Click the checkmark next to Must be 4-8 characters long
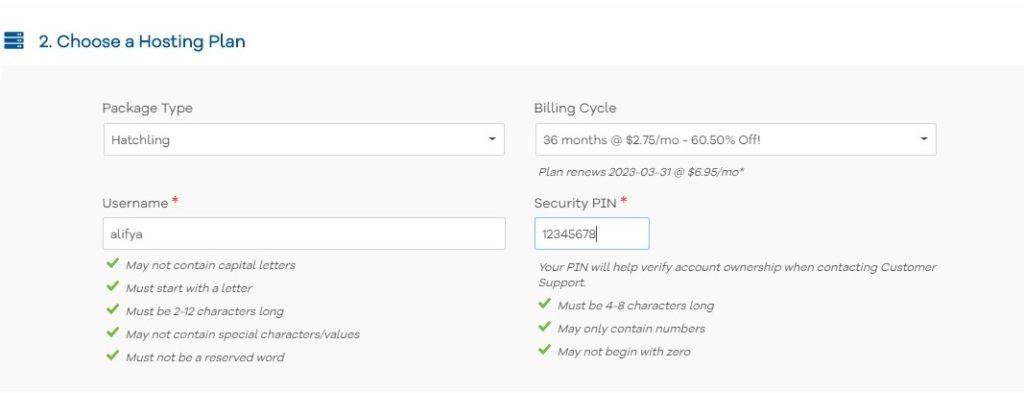The image size is (1024, 393). (544, 304)
